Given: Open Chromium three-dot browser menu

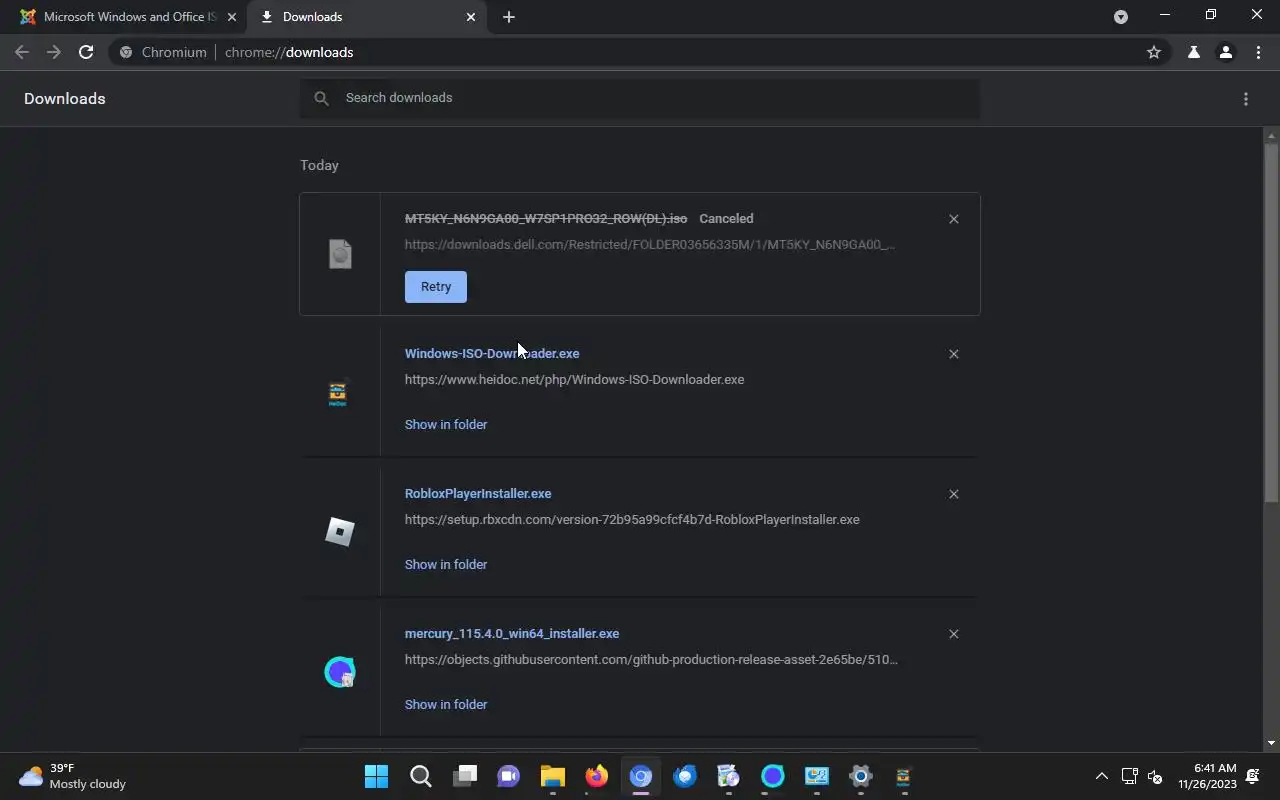Looking at the screenshot, I should click(1258, 52).
